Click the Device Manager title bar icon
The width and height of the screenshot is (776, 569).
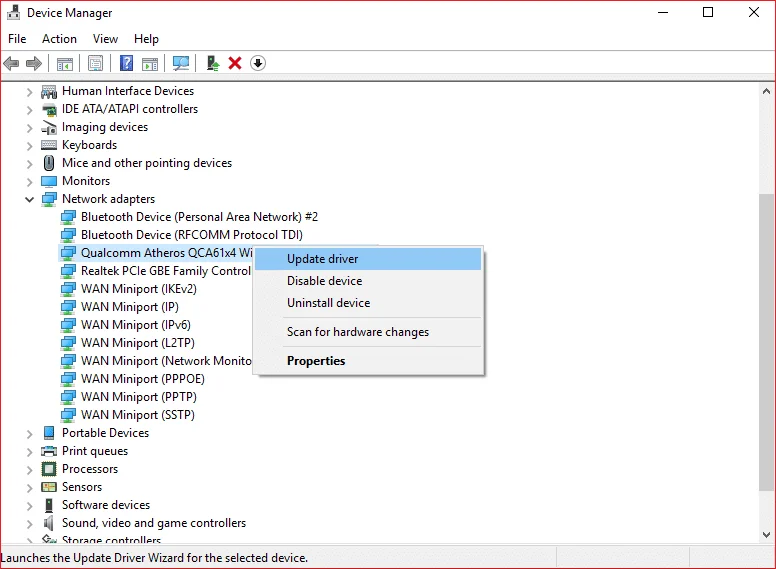click(13, 12)
